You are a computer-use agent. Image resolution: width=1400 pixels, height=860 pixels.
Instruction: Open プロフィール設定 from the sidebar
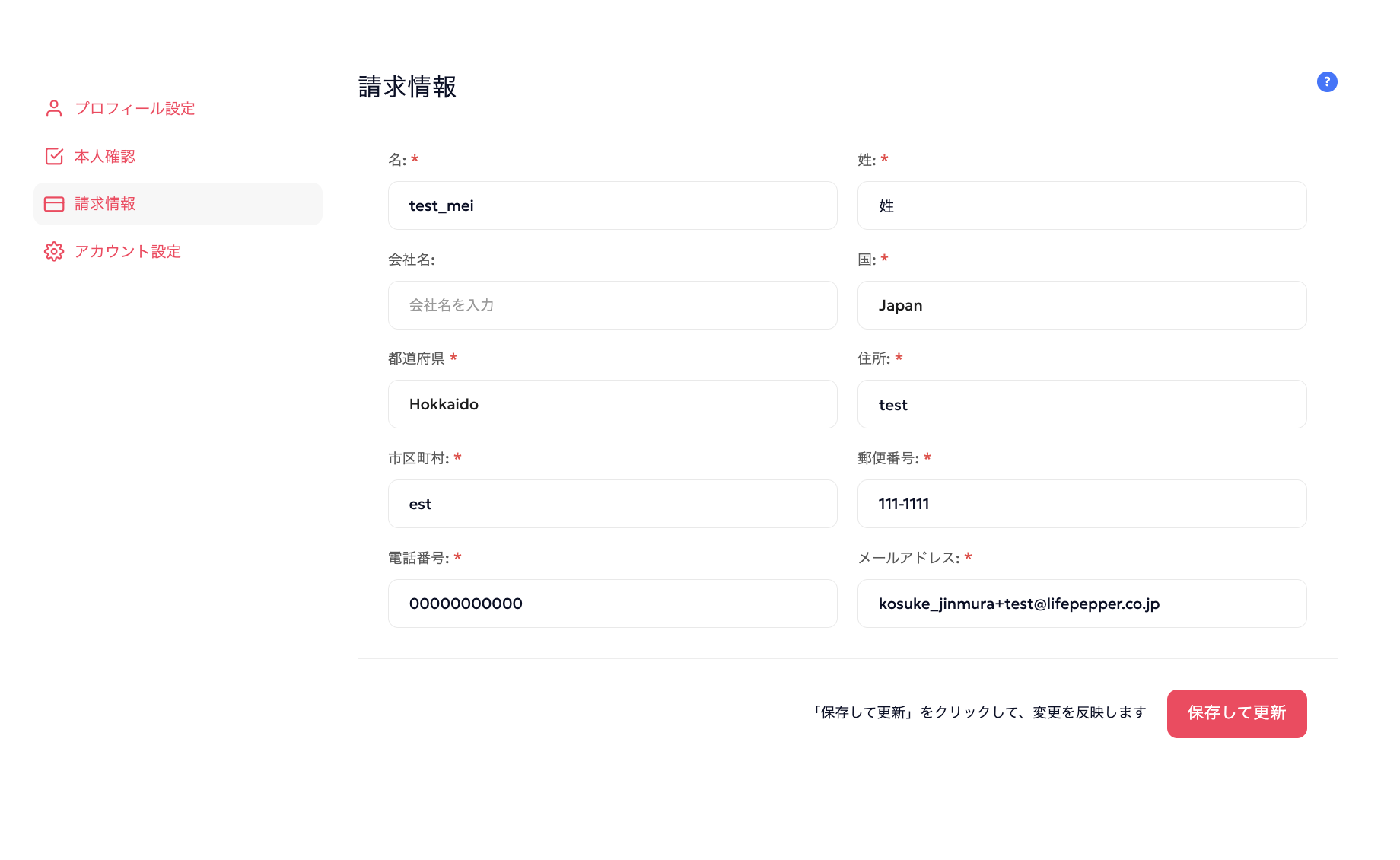[x=135, y=109]
